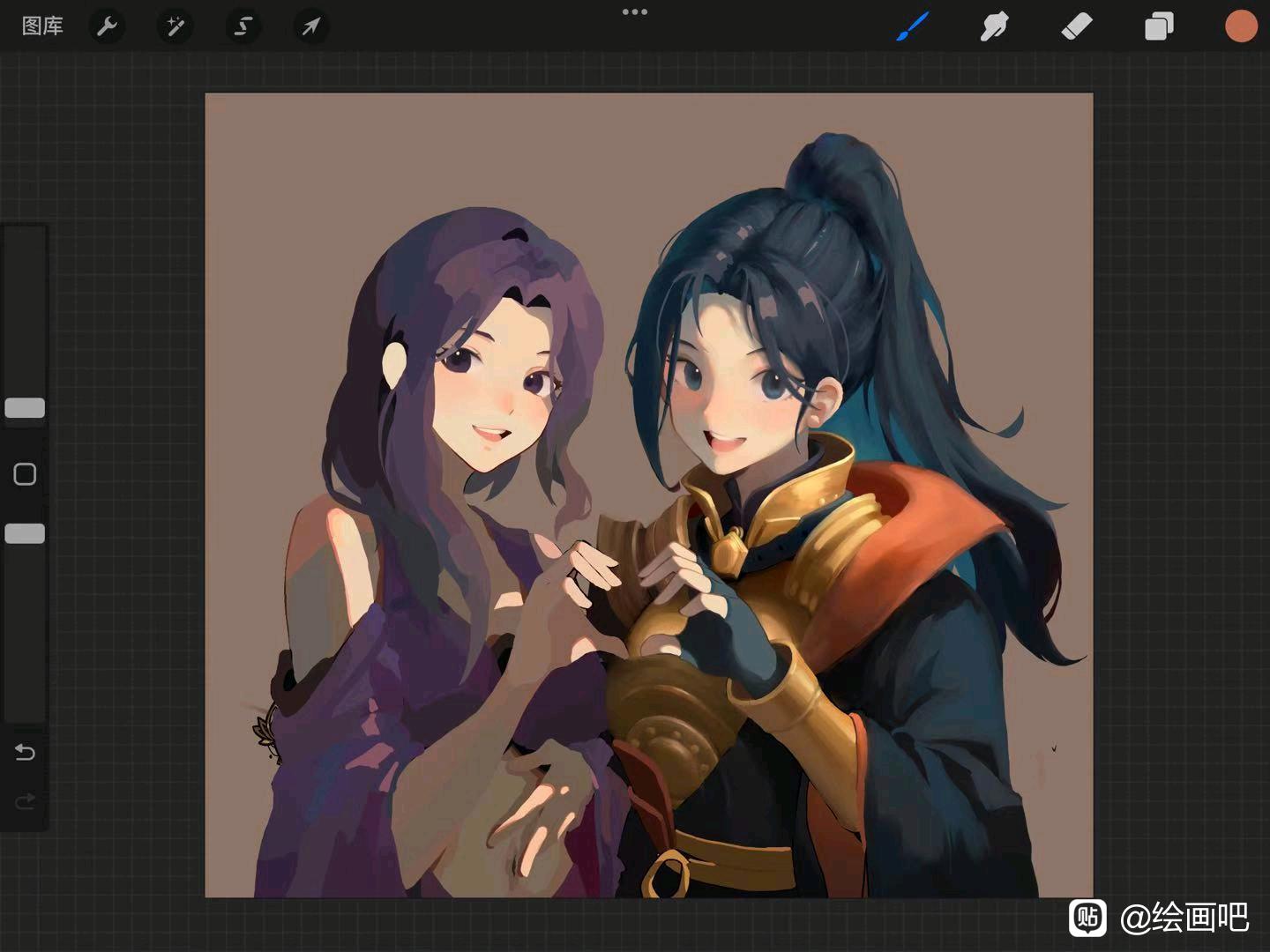Open the Actions wrench menu
The height and width of the screenshot is (952, 1270).
[x=107, y=26]
